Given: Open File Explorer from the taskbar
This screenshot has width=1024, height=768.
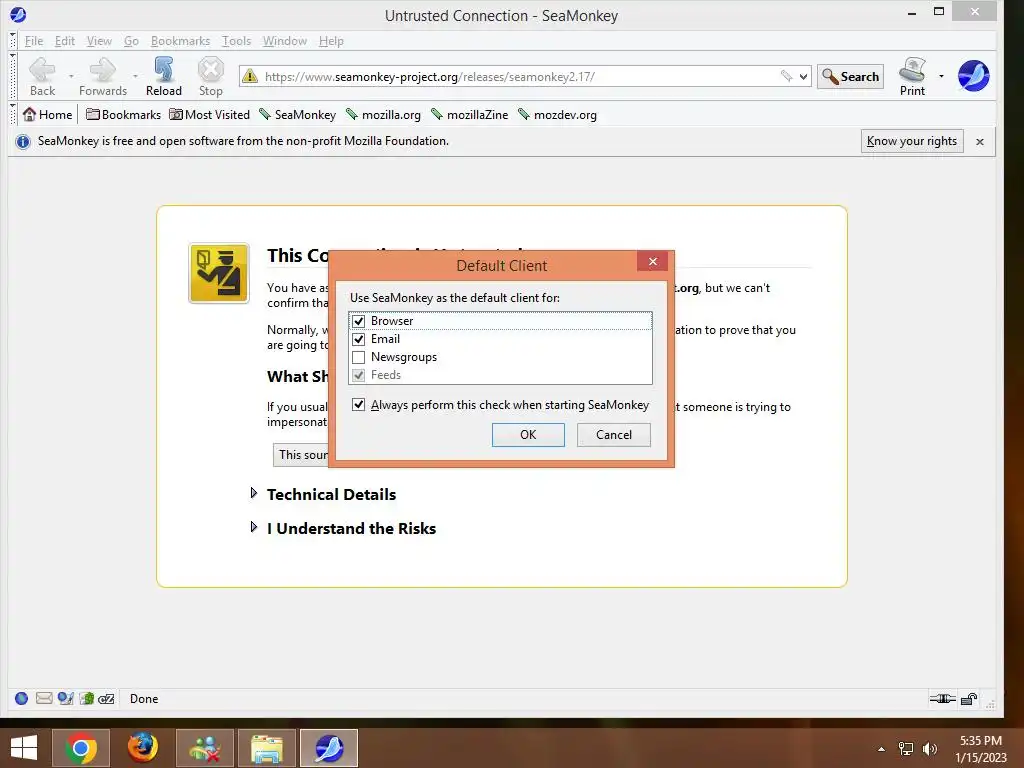Looking at the screenshot, I should click(266, 748).
